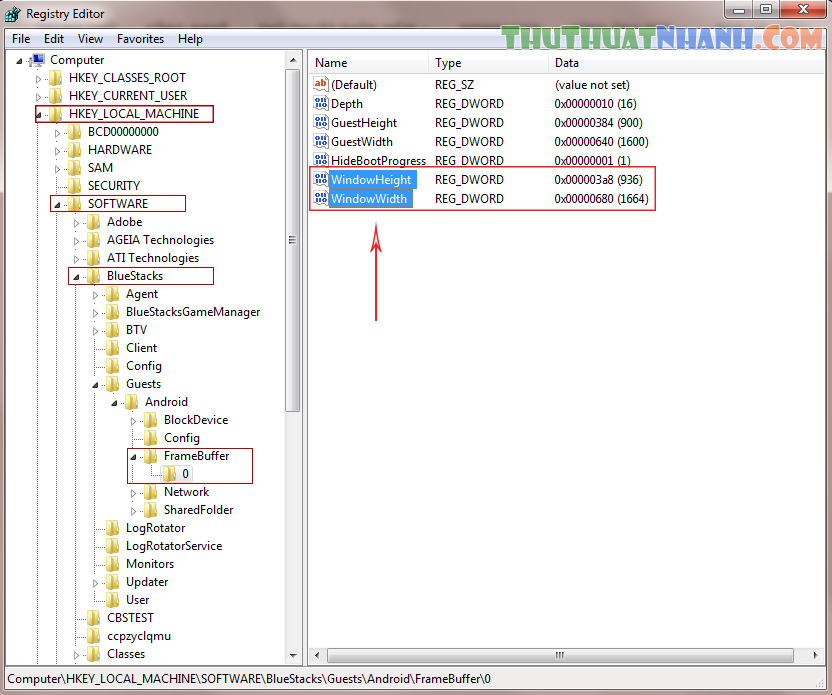Collapse the HKEY_LOCAL_MACHINE node
This screenshot has width=832, height=695.
click(38, 115)
